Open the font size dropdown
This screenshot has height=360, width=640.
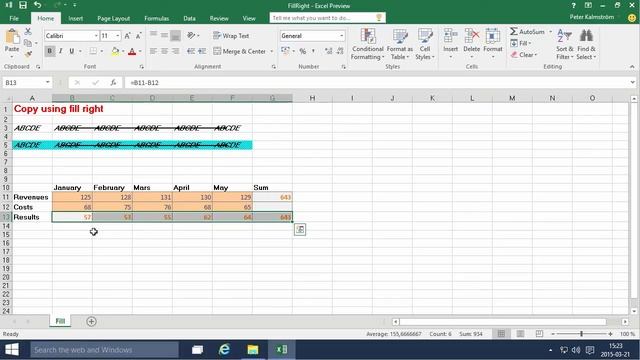(118, 36)
